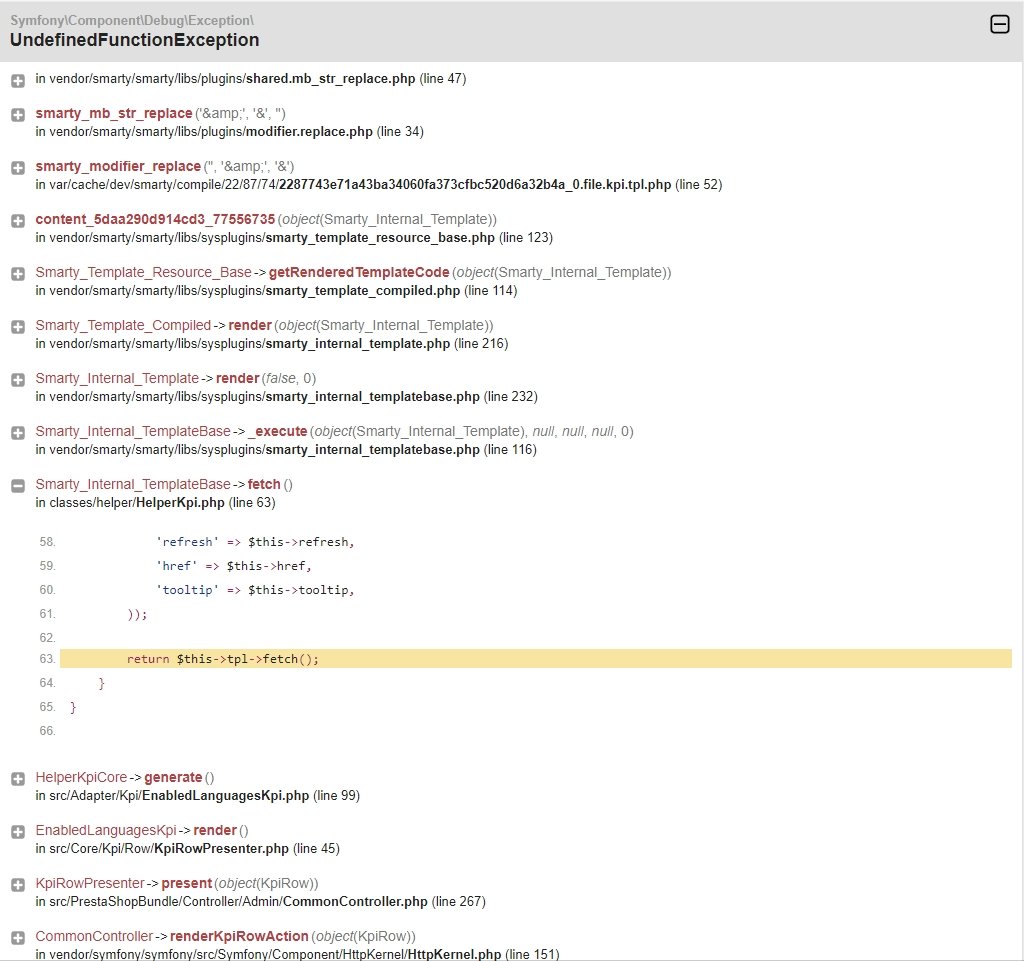Click the Smarty_Template_Resource_Base class name
The width and height of the screenshot is (1024, 961).
143,272
